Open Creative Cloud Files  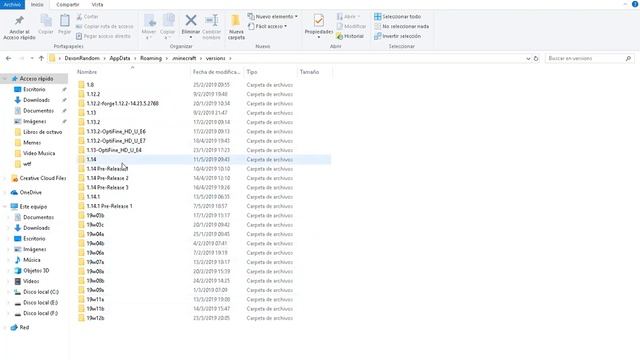[42, 178]
